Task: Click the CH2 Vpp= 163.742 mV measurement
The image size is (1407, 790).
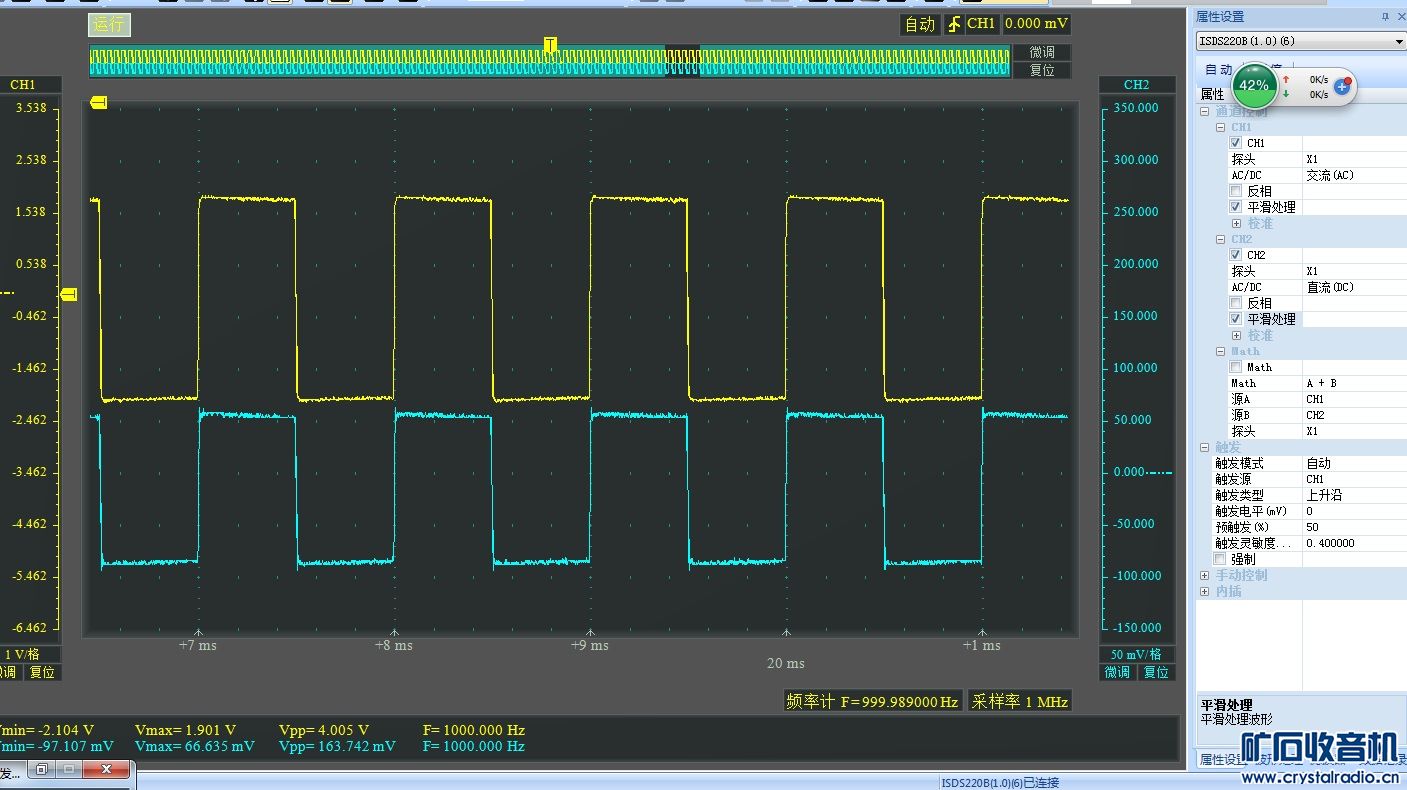Action: tap(337, 746)
